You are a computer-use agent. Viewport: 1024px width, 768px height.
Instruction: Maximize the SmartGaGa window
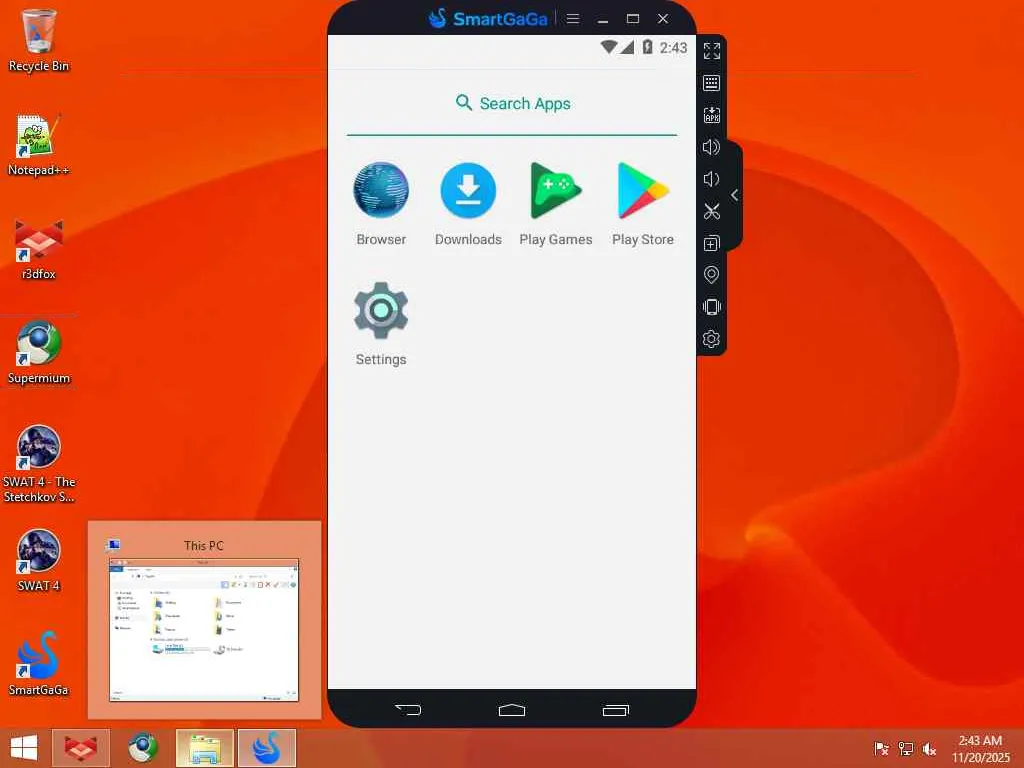(x=633, y=19)
